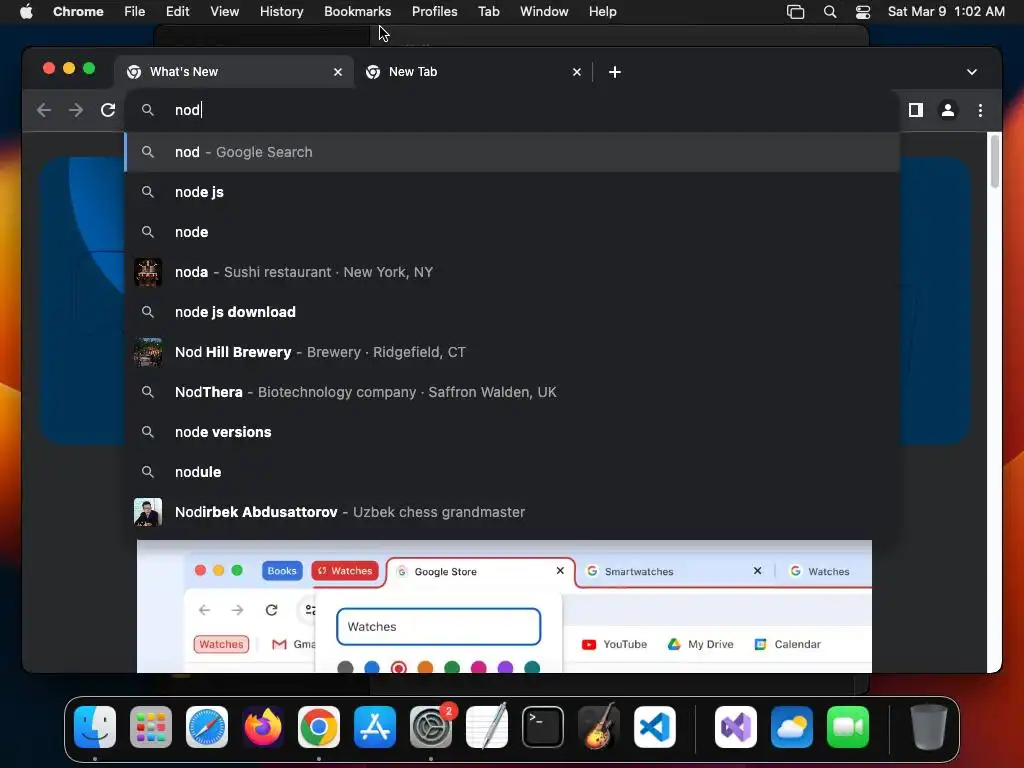
Task: Open the Help menu
Action: [x=602, y=11]
